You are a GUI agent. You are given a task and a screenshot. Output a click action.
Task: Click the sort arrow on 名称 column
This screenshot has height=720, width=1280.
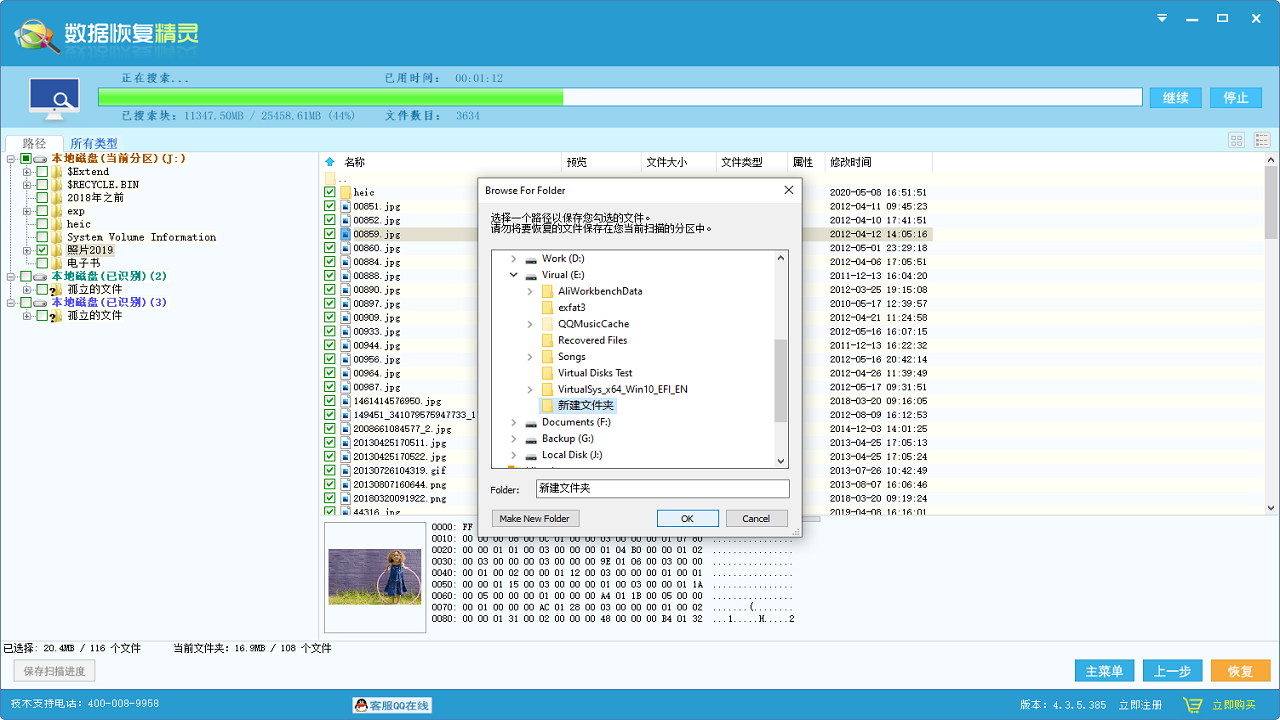click(x=330, y=161)
